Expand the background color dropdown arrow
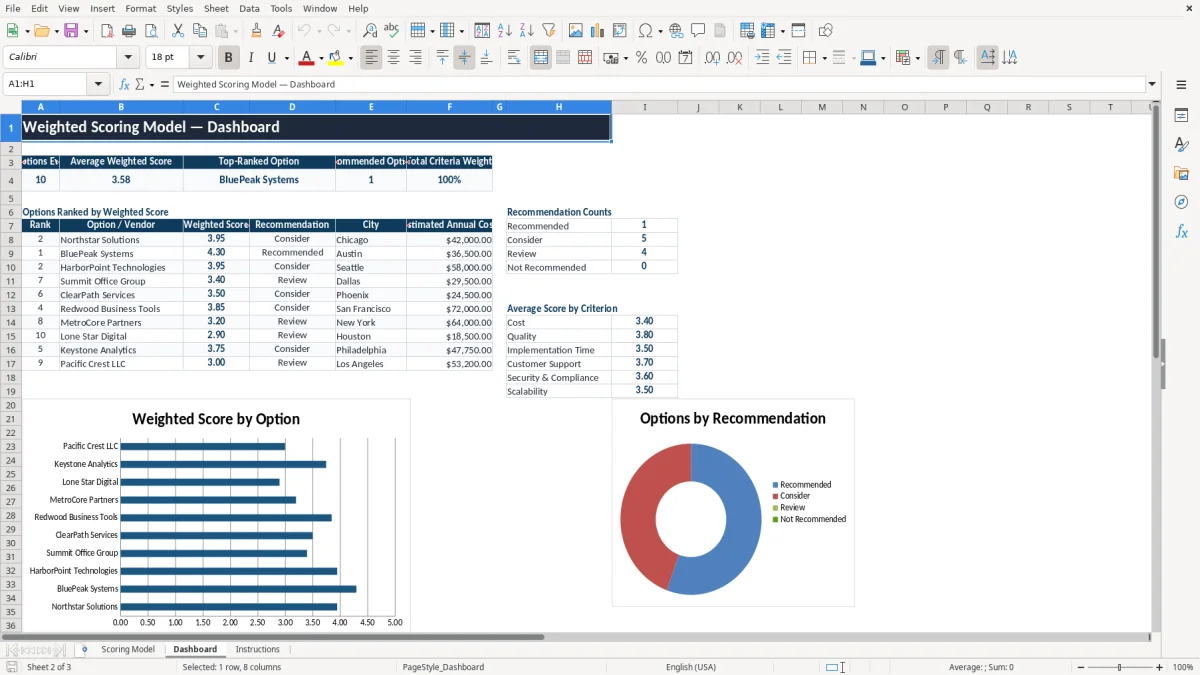Image resolution: width=1200 pixels, height=675 pixels. click(349, 58)
